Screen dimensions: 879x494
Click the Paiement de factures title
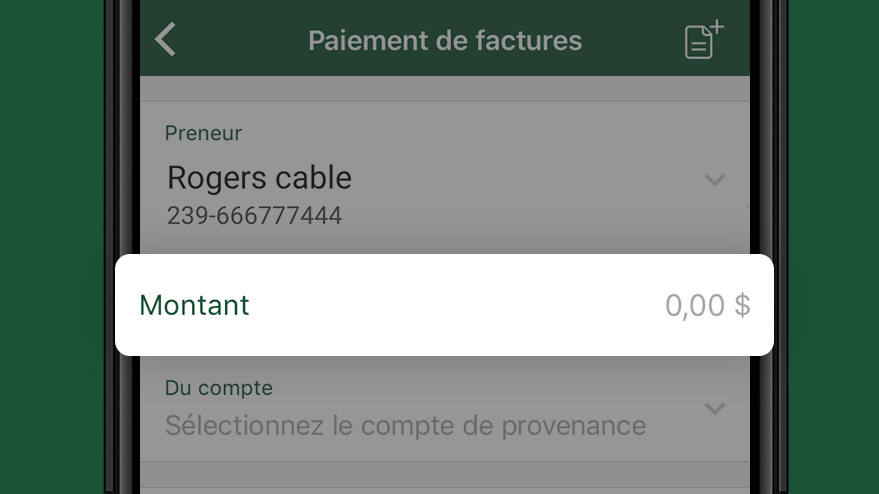(445, 40)
